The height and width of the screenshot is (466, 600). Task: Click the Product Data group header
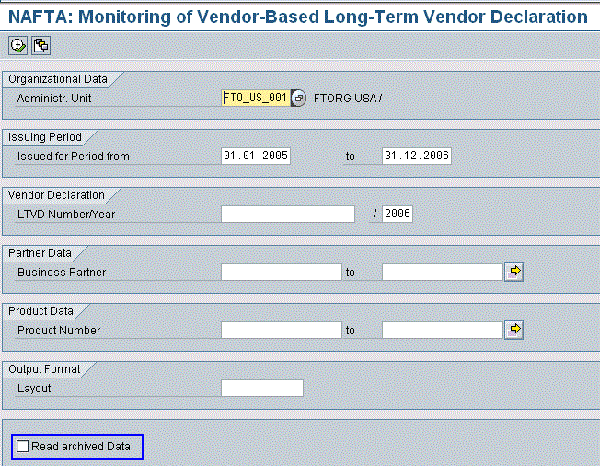click(x=41, y=311)
